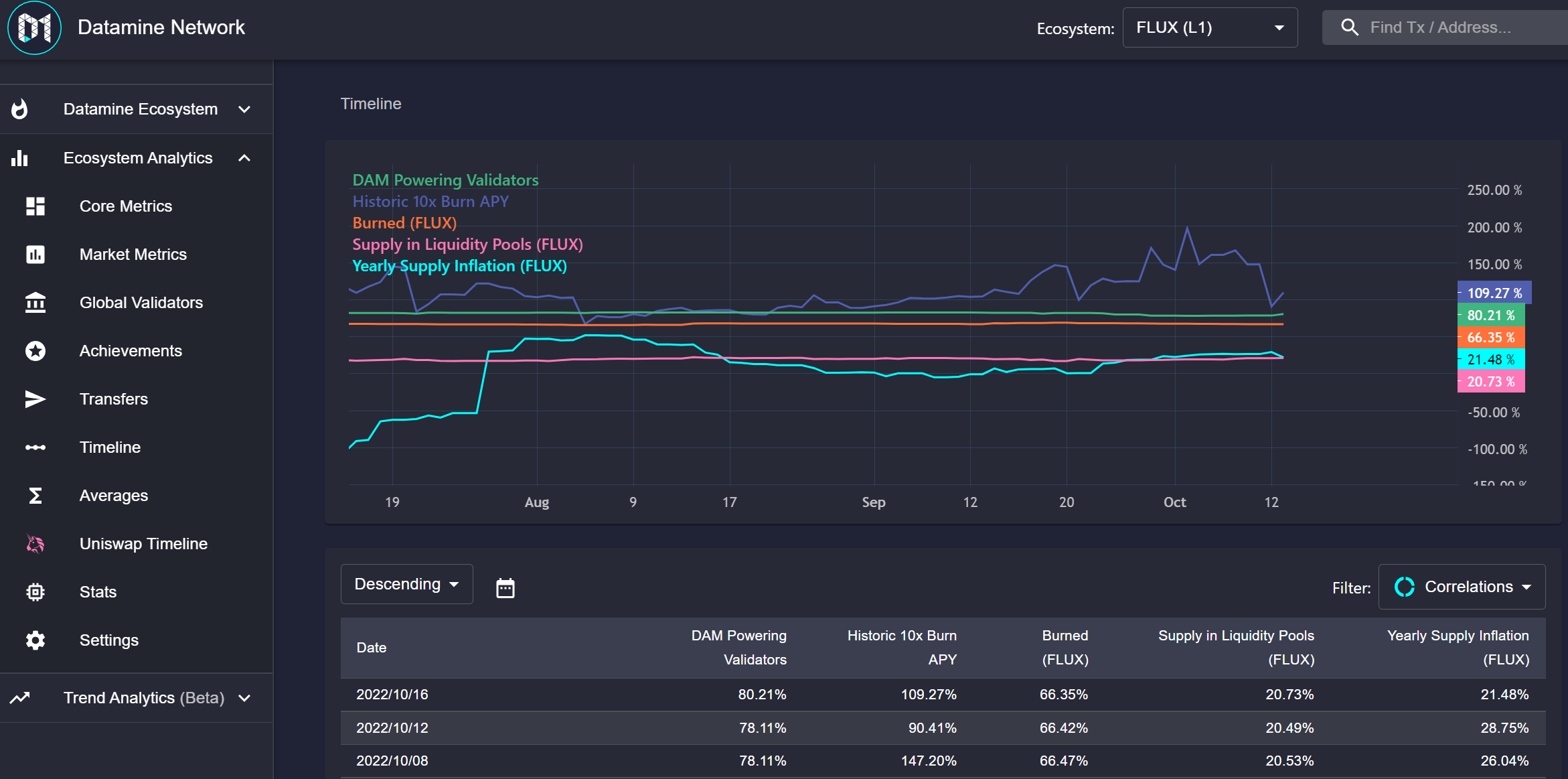
Task: Click the 200.00 % y-axis label
Action: tap(1494, 228)
